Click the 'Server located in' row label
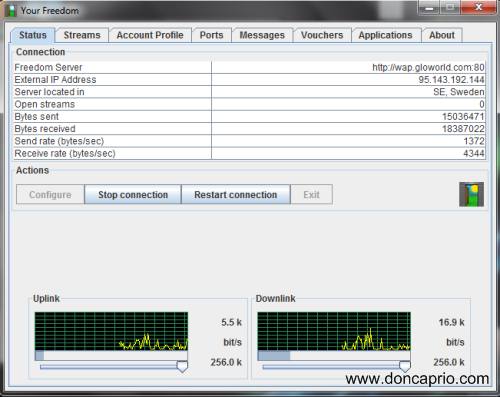Image resolution: width=500 pixels, height=397 pixels. [49, 92]
